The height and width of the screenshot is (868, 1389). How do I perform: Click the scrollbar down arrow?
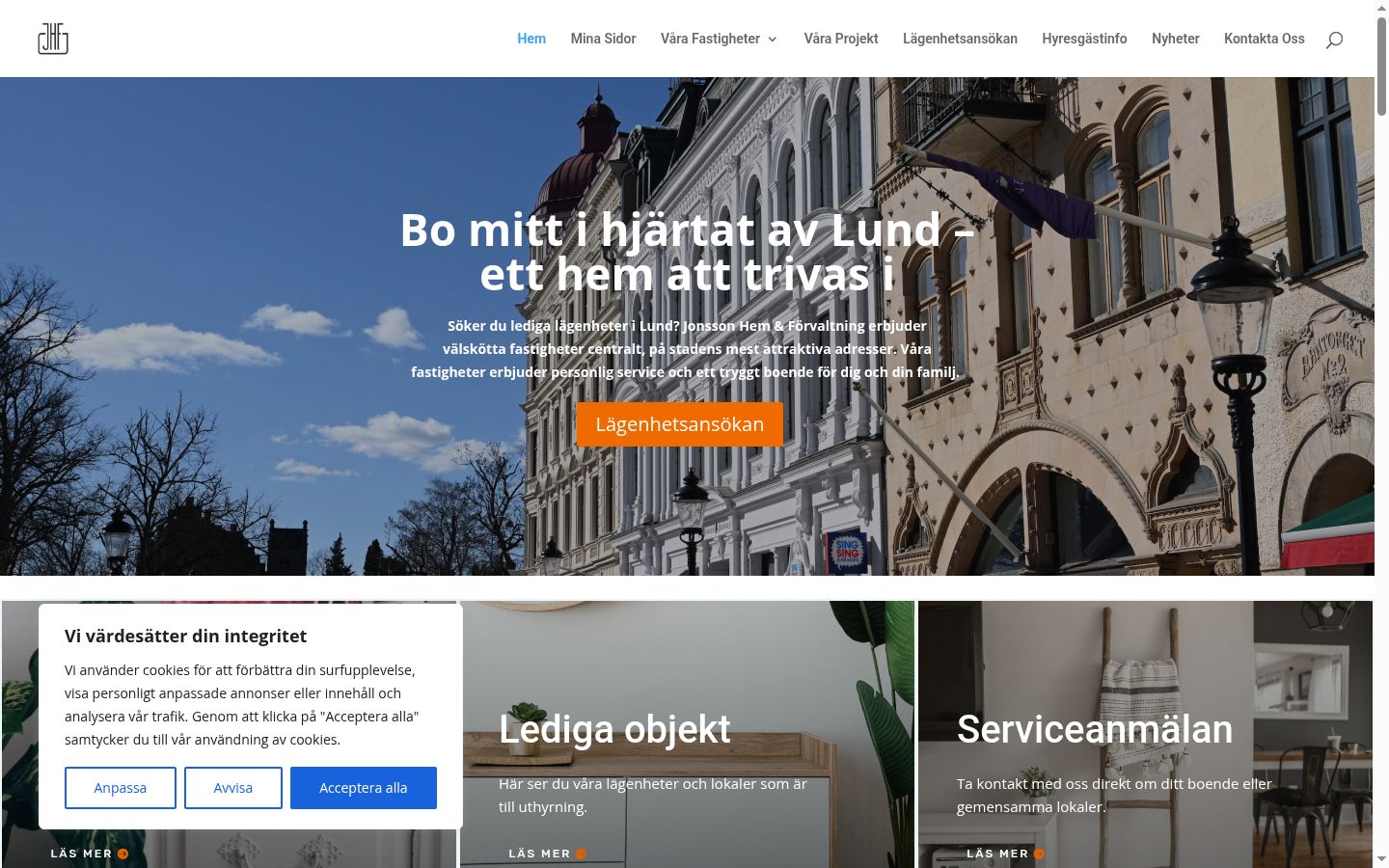(1381, 859)
